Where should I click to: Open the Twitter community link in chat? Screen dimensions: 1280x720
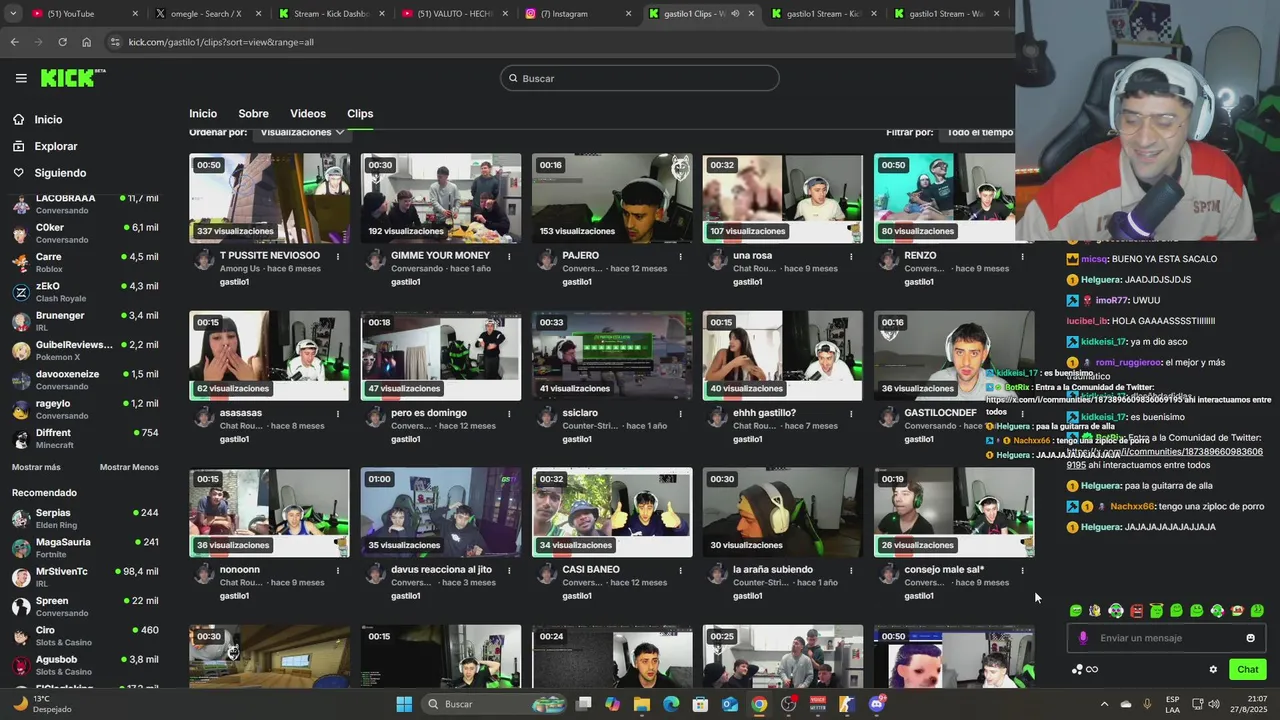pos(1165,458)
